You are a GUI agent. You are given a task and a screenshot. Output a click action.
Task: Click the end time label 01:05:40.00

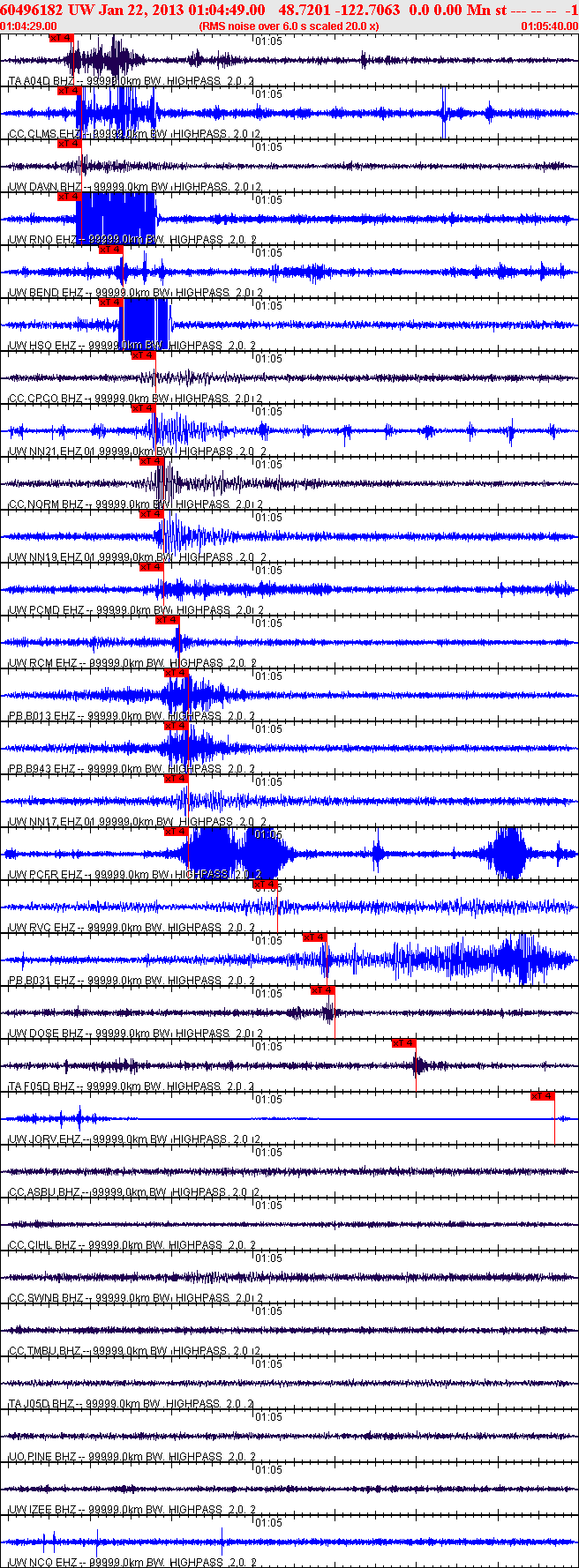pos(549,26)
